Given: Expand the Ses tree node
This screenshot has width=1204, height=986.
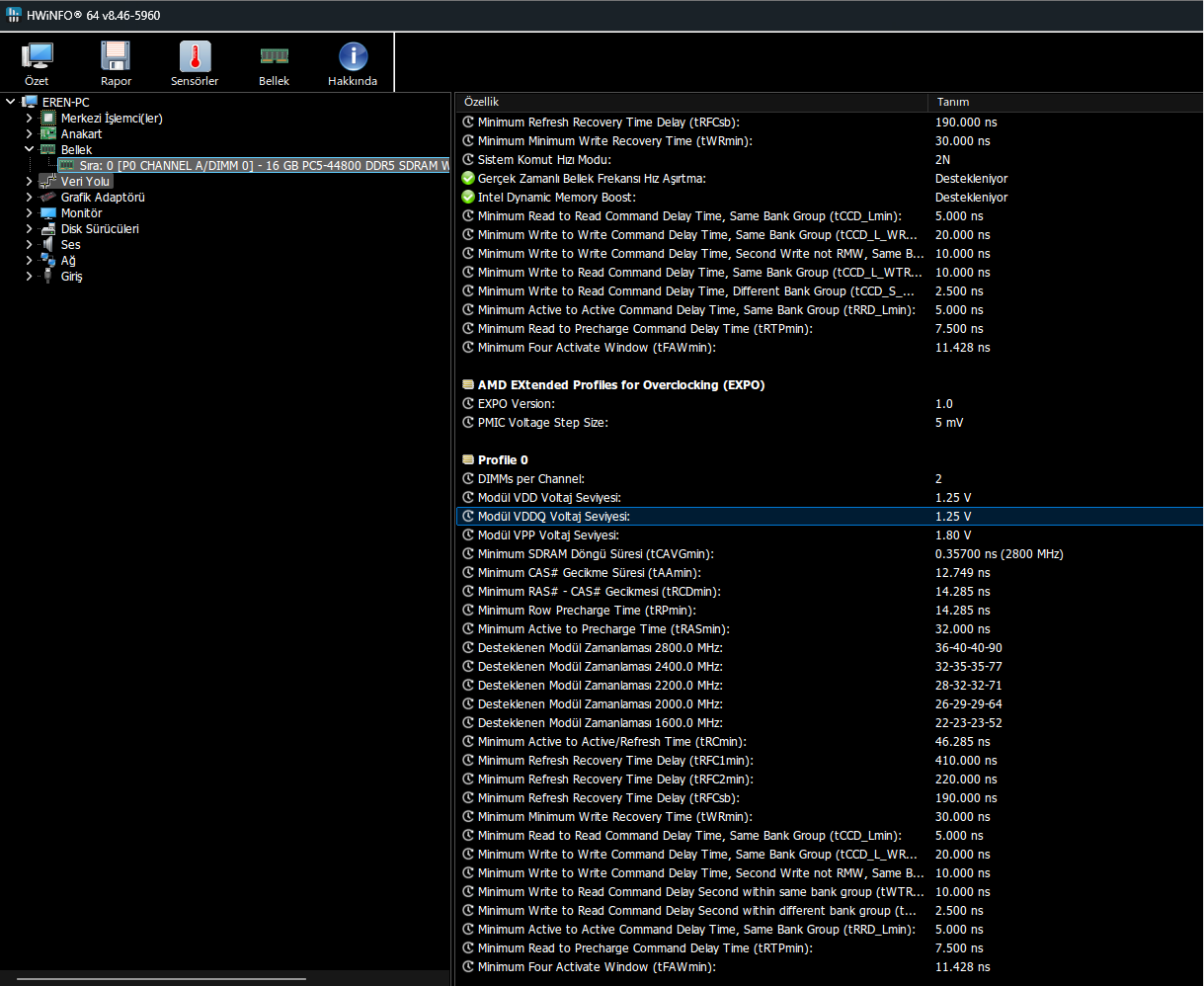Looking at the screenshot, I should (29, 244).
